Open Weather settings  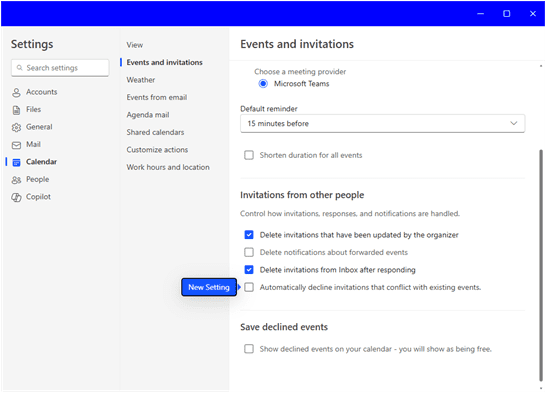coord(141,80)
